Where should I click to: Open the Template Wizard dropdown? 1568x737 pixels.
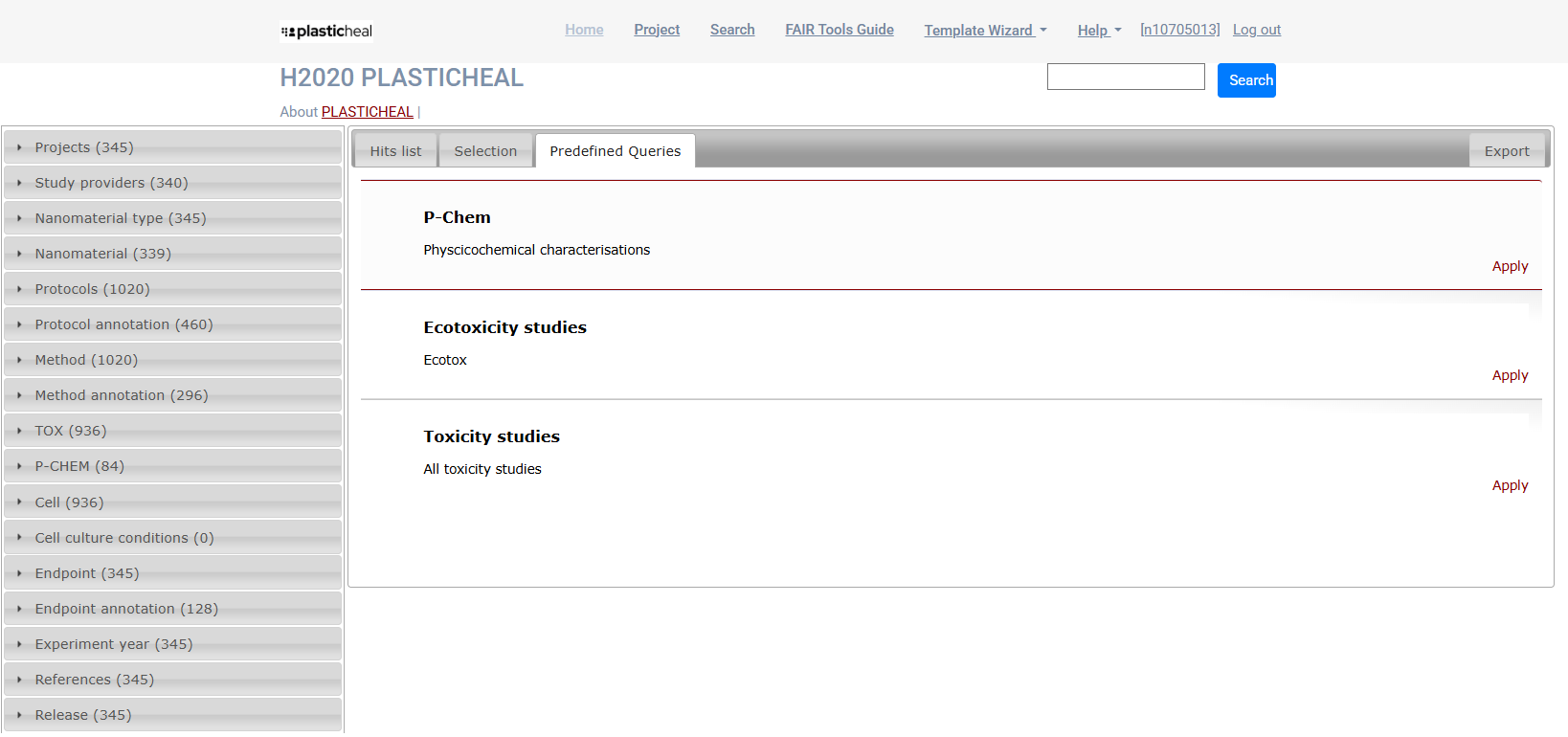coord(985,31)
